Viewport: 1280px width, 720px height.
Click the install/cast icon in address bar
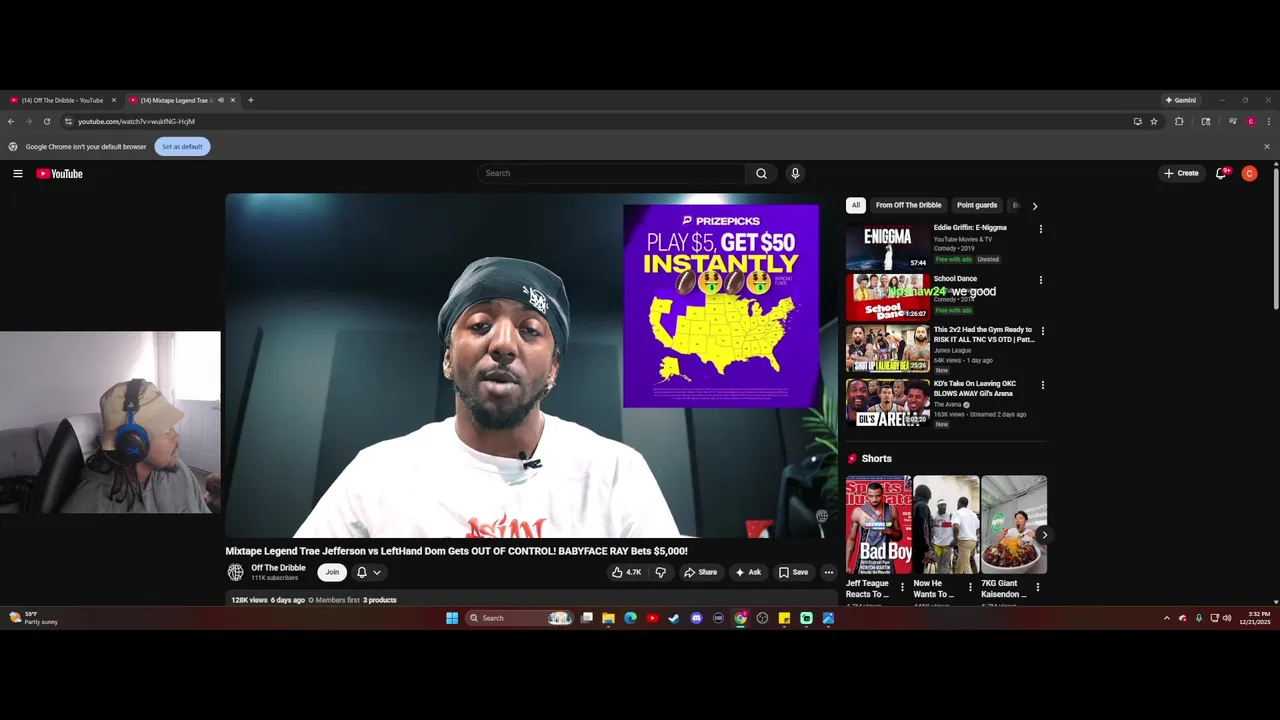tap(1137, 121)
